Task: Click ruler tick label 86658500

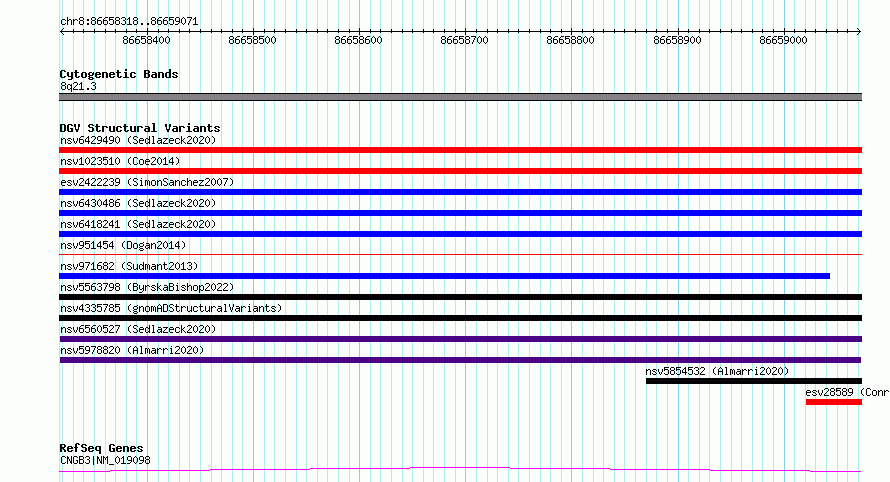Action: 253,40
